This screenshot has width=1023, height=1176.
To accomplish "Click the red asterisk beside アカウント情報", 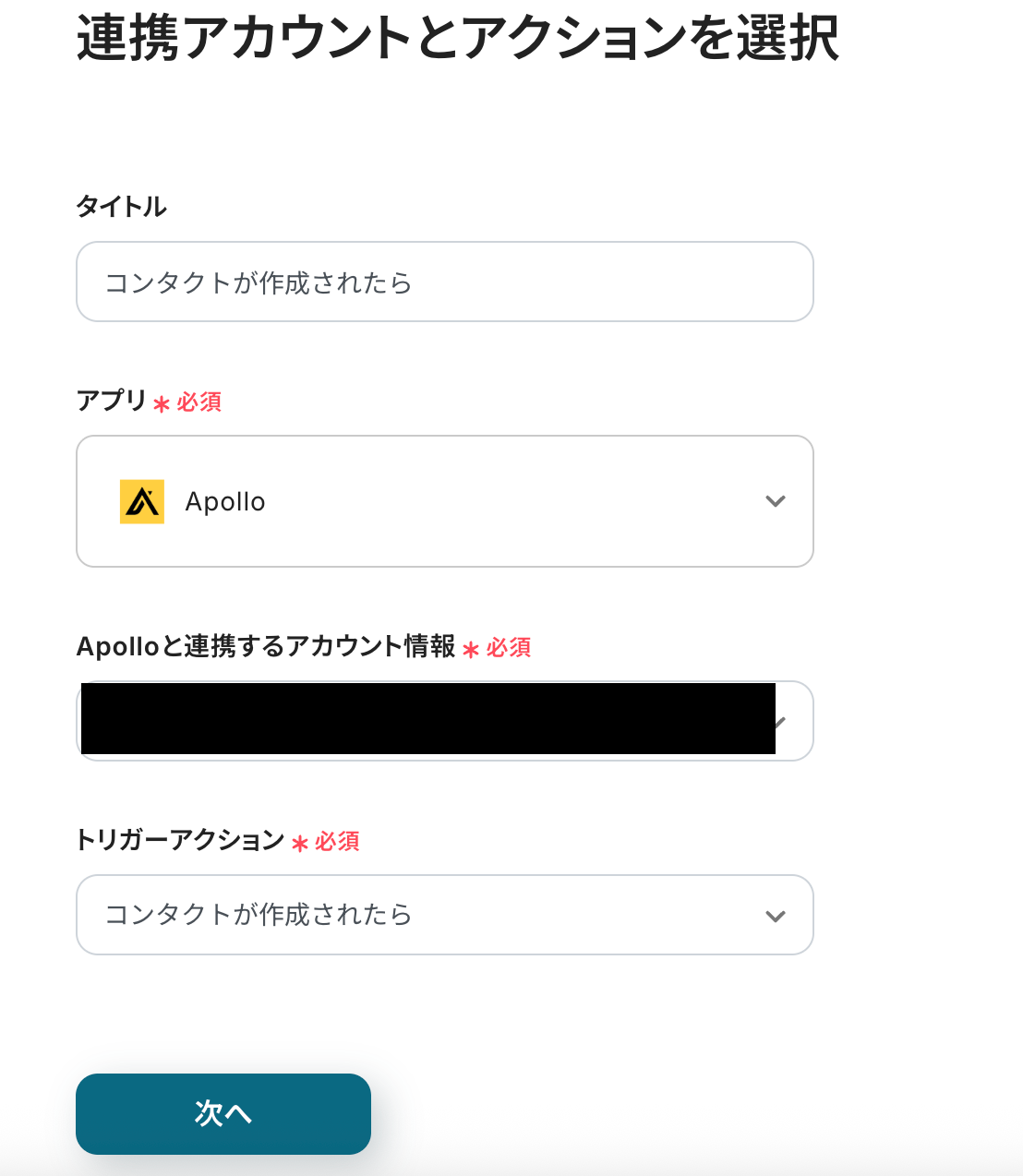I will [471, 649].
